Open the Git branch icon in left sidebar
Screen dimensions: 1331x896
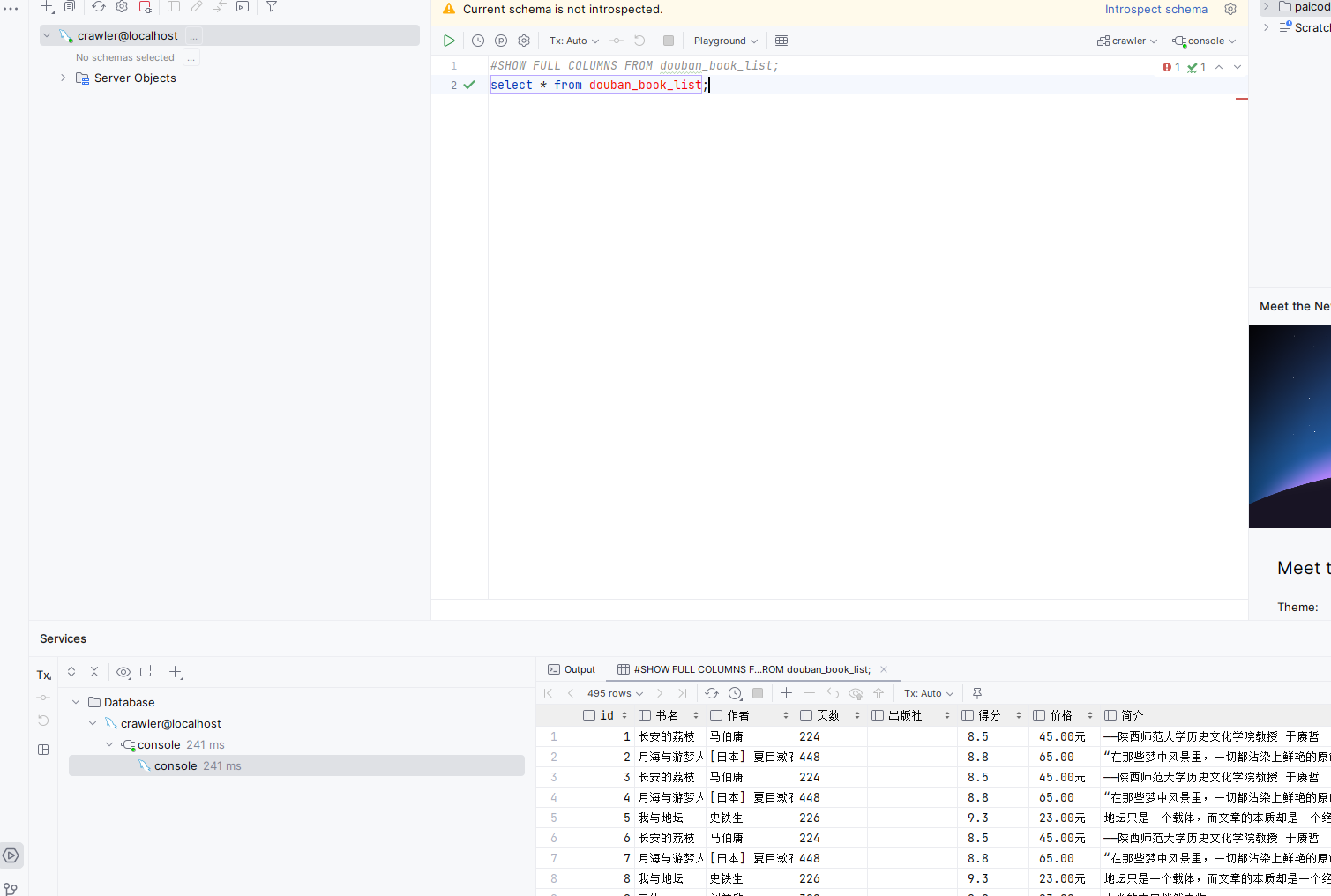(x=11, y=888)
